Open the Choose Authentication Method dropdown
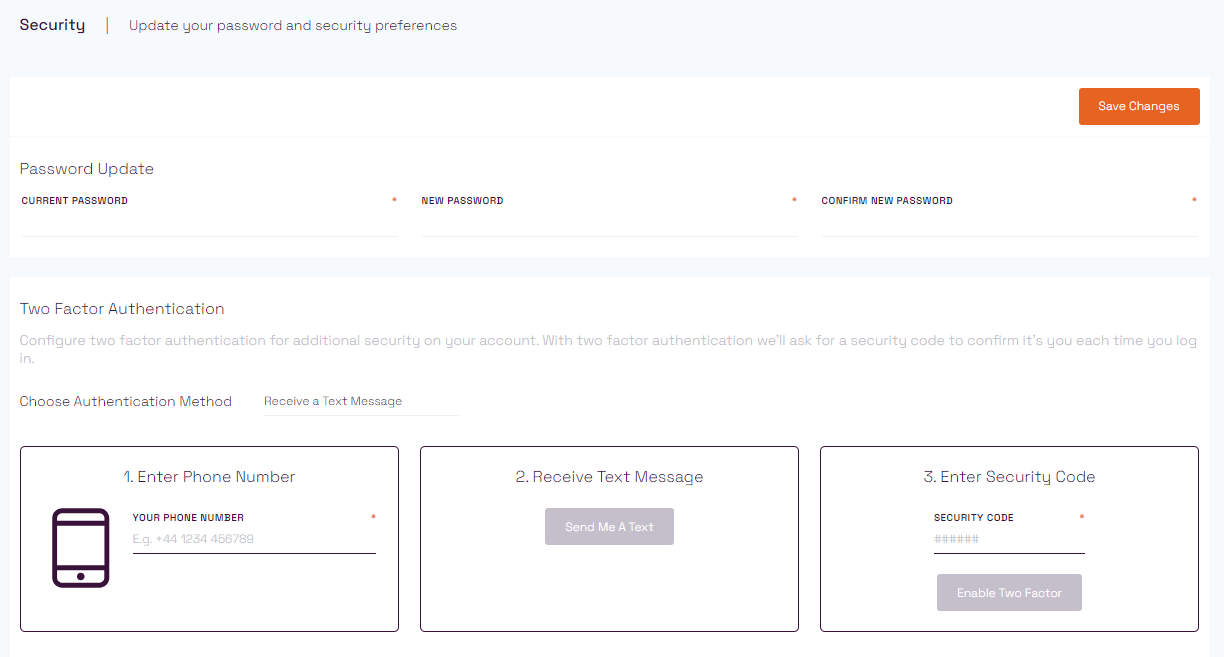The image size is (1224, 657). point(360,401)
